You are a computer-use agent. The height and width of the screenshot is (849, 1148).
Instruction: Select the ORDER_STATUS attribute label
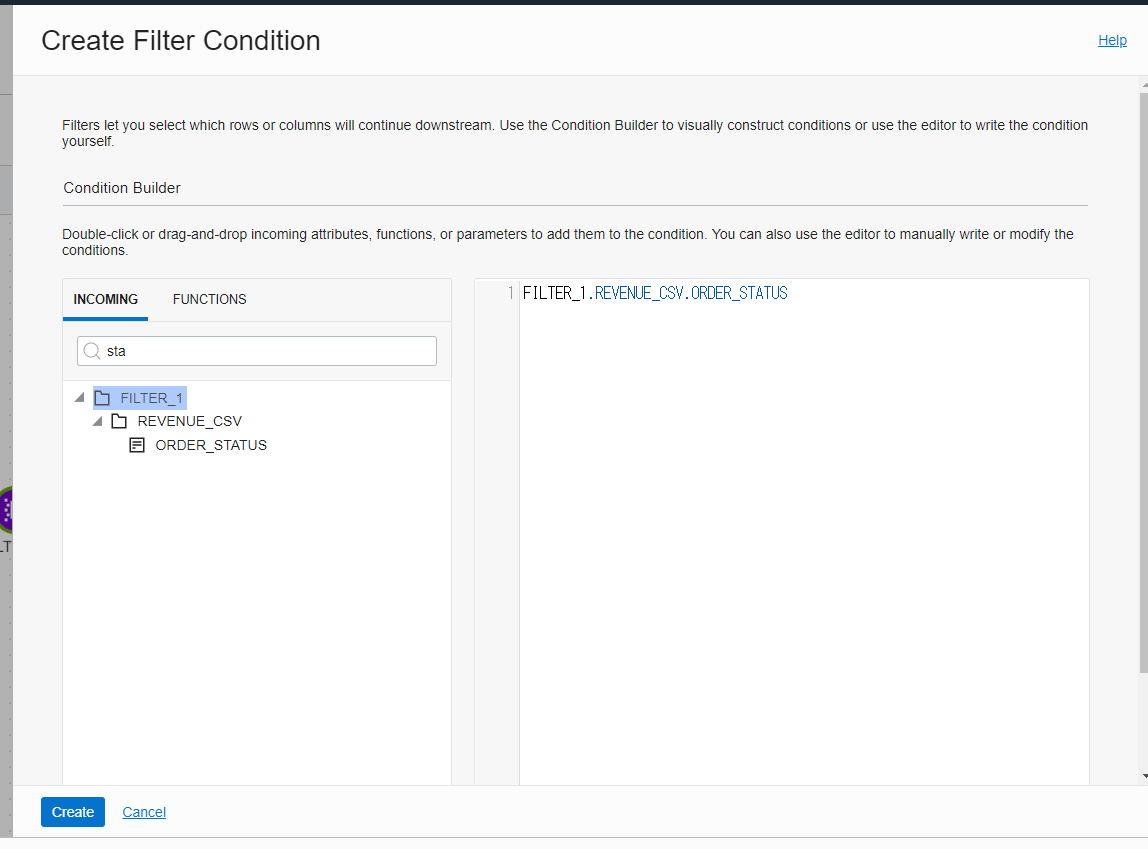(x=211, y=445)
